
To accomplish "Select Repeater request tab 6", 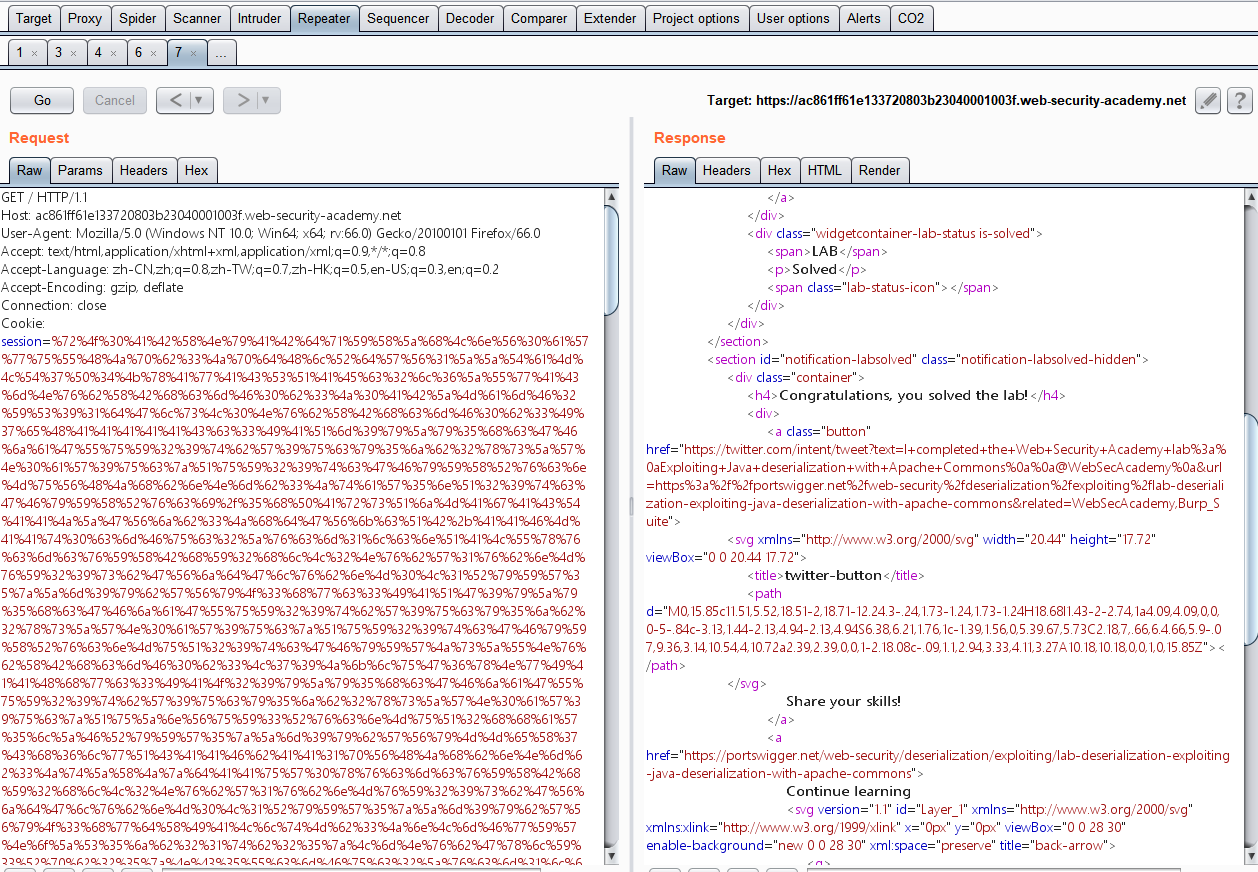I will pyautogui.click(x=138, y=53).
